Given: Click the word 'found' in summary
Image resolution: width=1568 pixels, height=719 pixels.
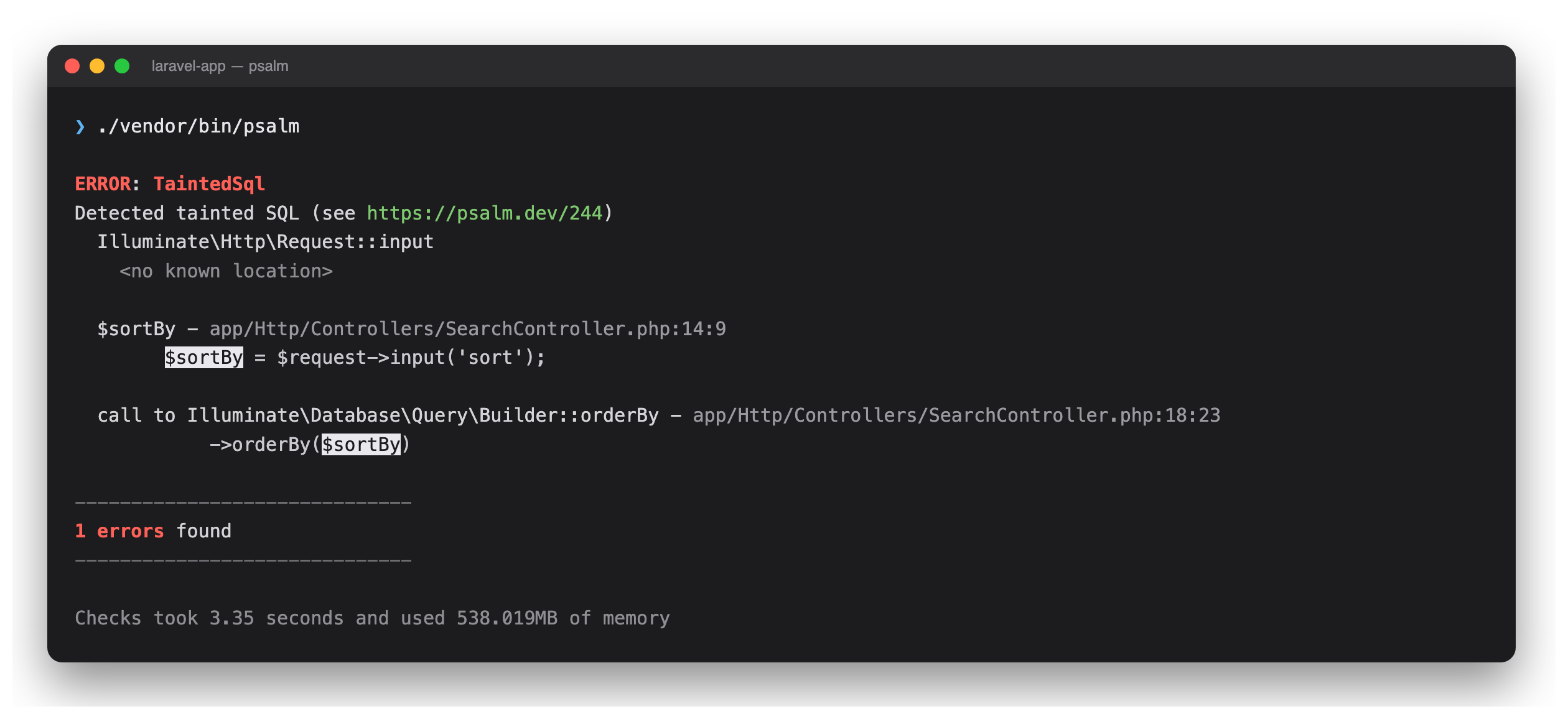Looking at the screenshot, I should pos(203,531).
